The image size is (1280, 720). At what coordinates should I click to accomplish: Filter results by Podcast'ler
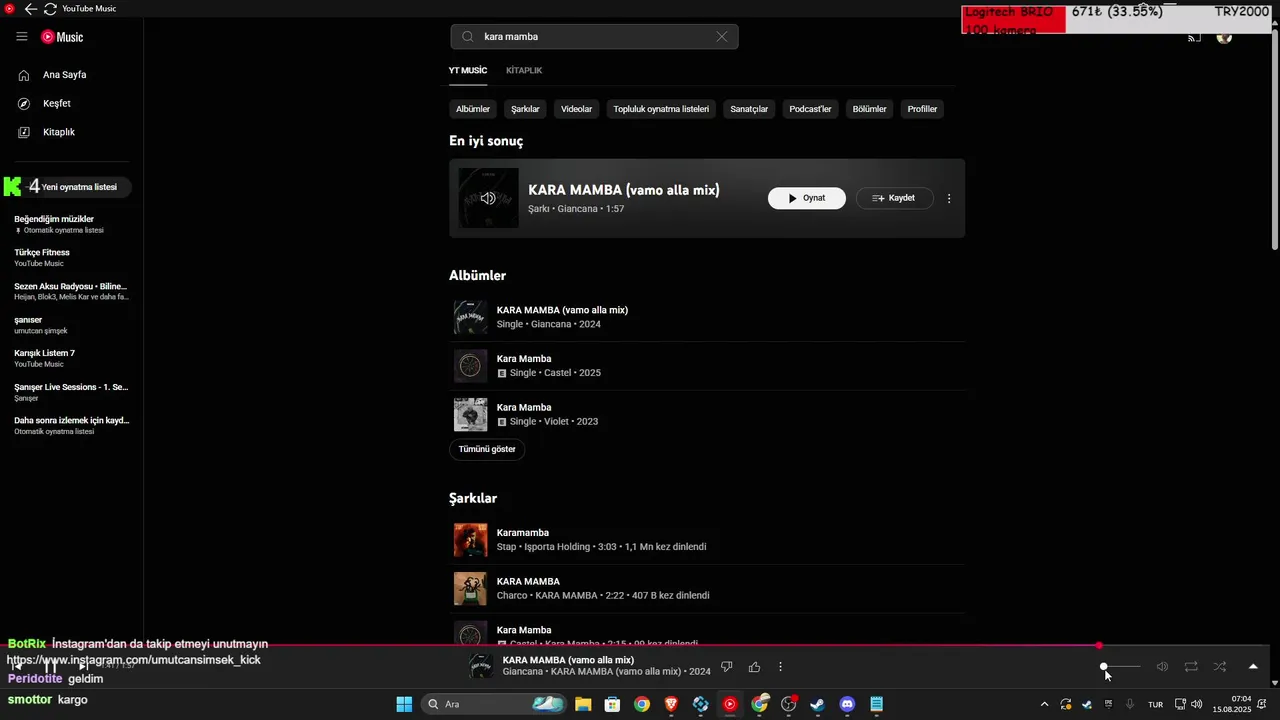coord(810,109)
